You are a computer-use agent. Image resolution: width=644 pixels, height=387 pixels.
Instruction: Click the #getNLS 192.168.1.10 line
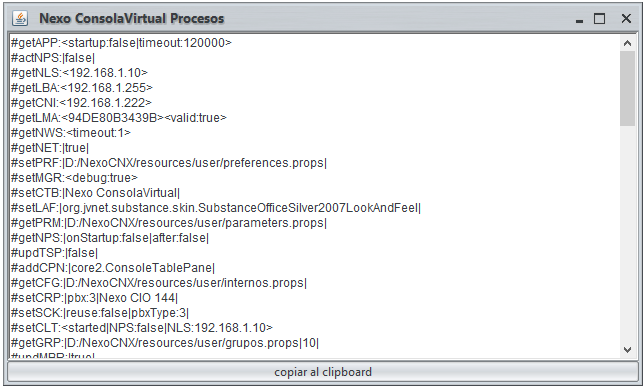tap(79, 73)
